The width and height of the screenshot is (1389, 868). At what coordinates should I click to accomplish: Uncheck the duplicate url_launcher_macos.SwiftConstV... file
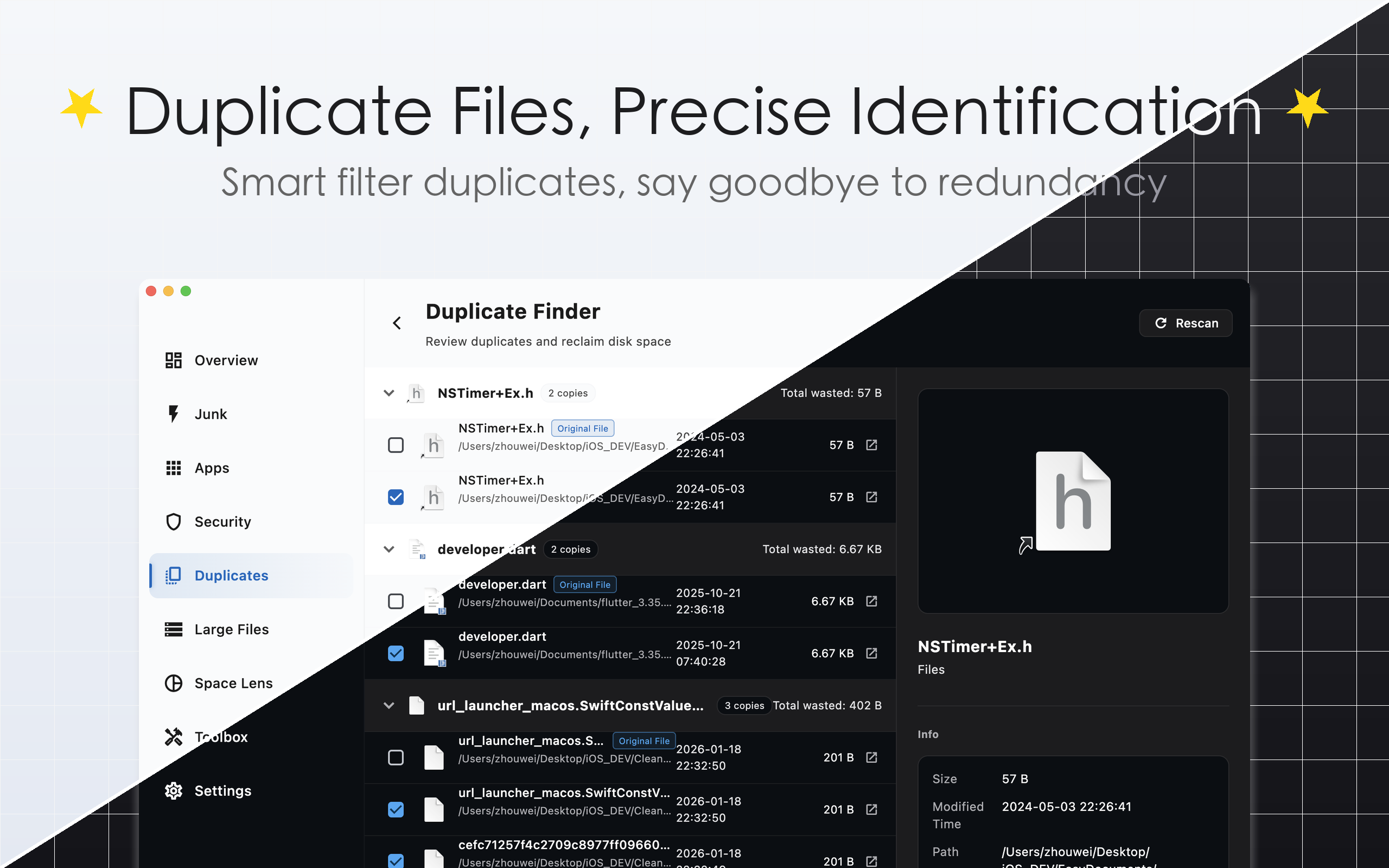pyautogui.click(x=396, y=809)
